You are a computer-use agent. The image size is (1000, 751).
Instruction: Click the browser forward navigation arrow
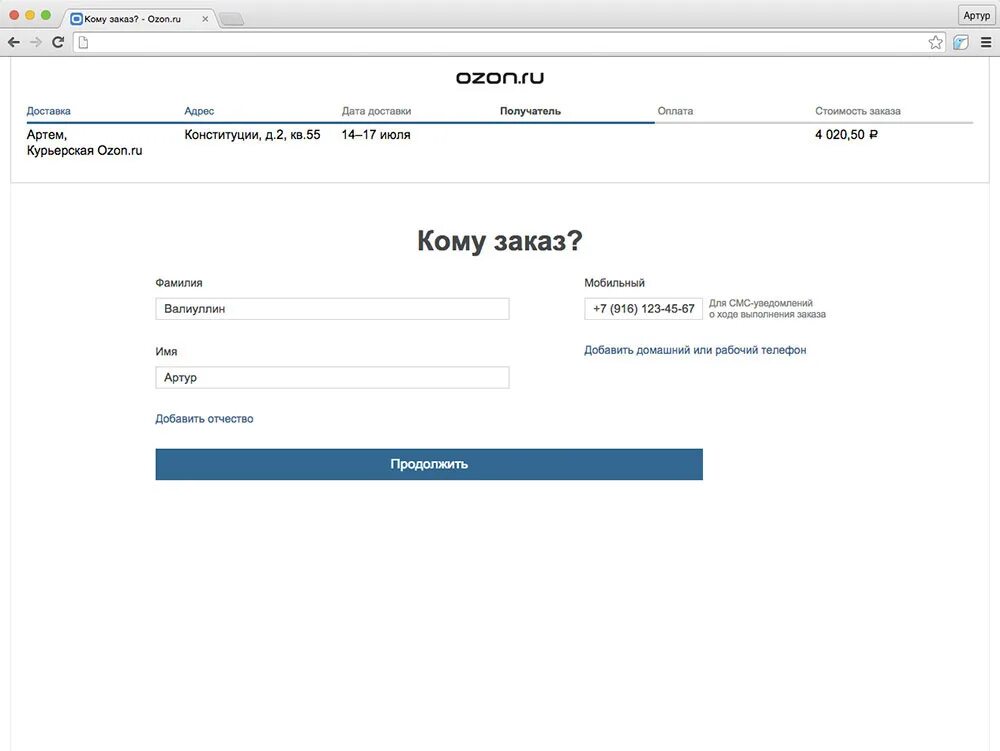pos(35,41)
